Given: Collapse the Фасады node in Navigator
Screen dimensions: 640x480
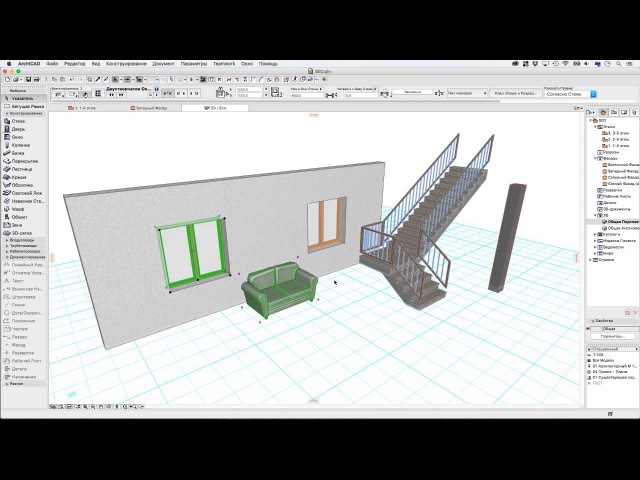Looking at the screenshot, I should pos(595,158).
